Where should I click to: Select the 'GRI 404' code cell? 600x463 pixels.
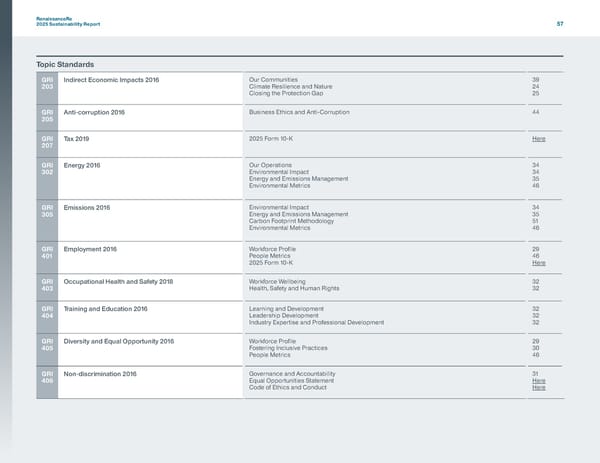[x=47, y=317]
